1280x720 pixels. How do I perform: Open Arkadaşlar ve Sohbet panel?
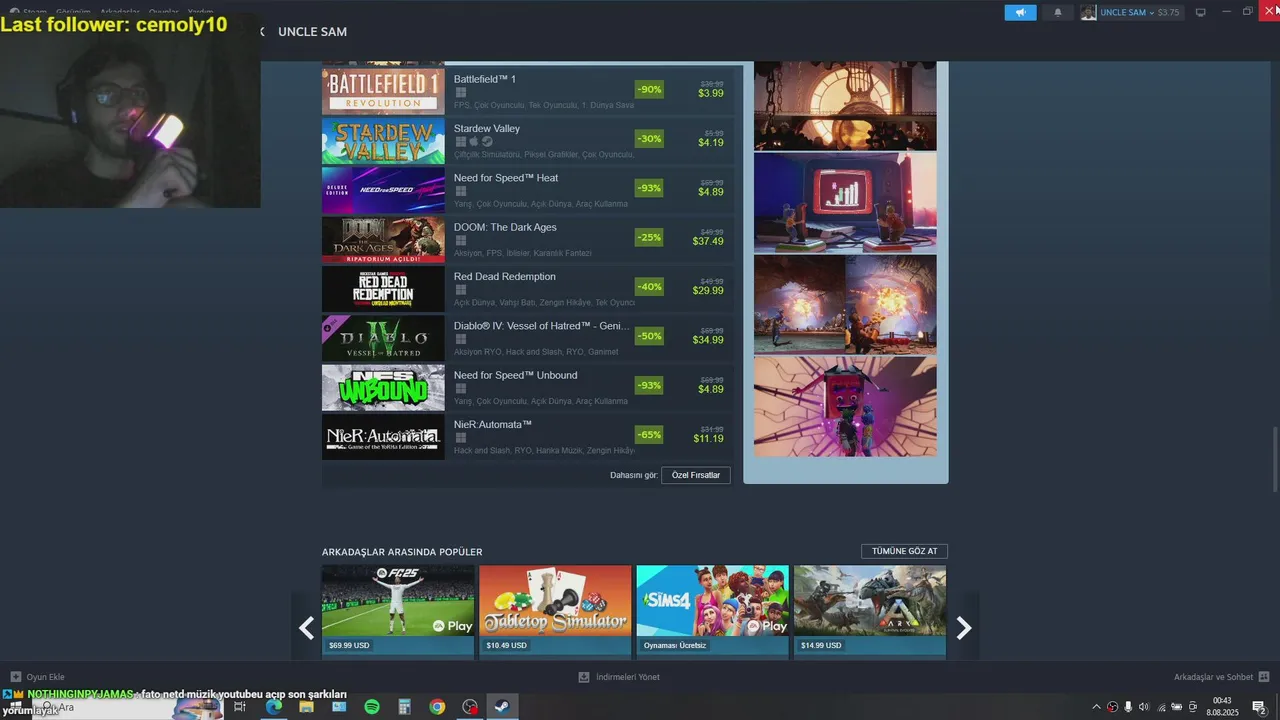tap(1213, 677)
